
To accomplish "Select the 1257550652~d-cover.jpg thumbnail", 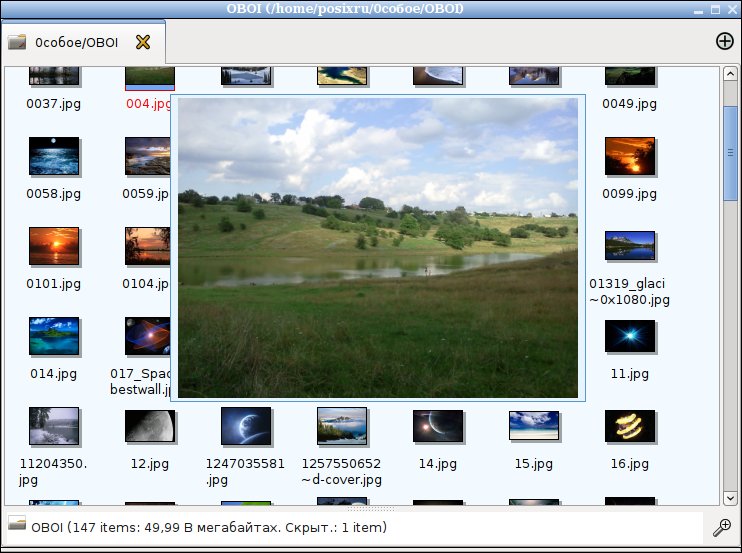I will 342,426.
